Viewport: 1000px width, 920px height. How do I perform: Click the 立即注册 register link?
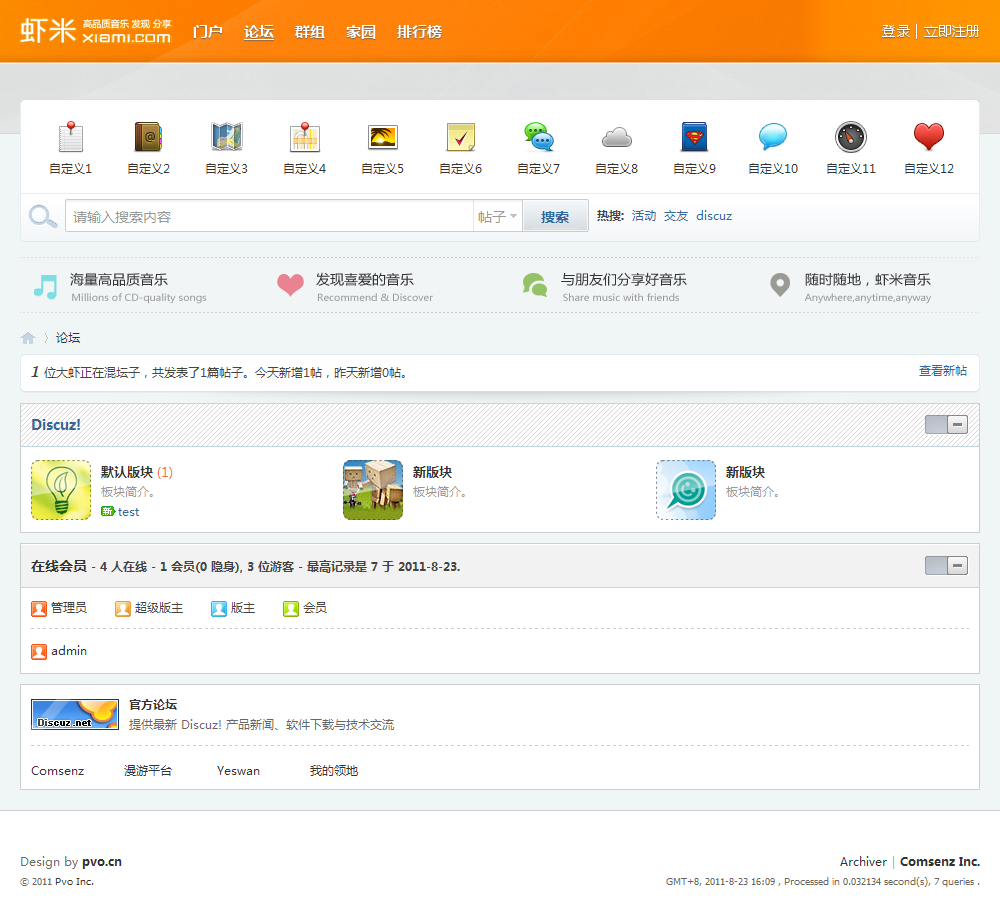(951, 31)
